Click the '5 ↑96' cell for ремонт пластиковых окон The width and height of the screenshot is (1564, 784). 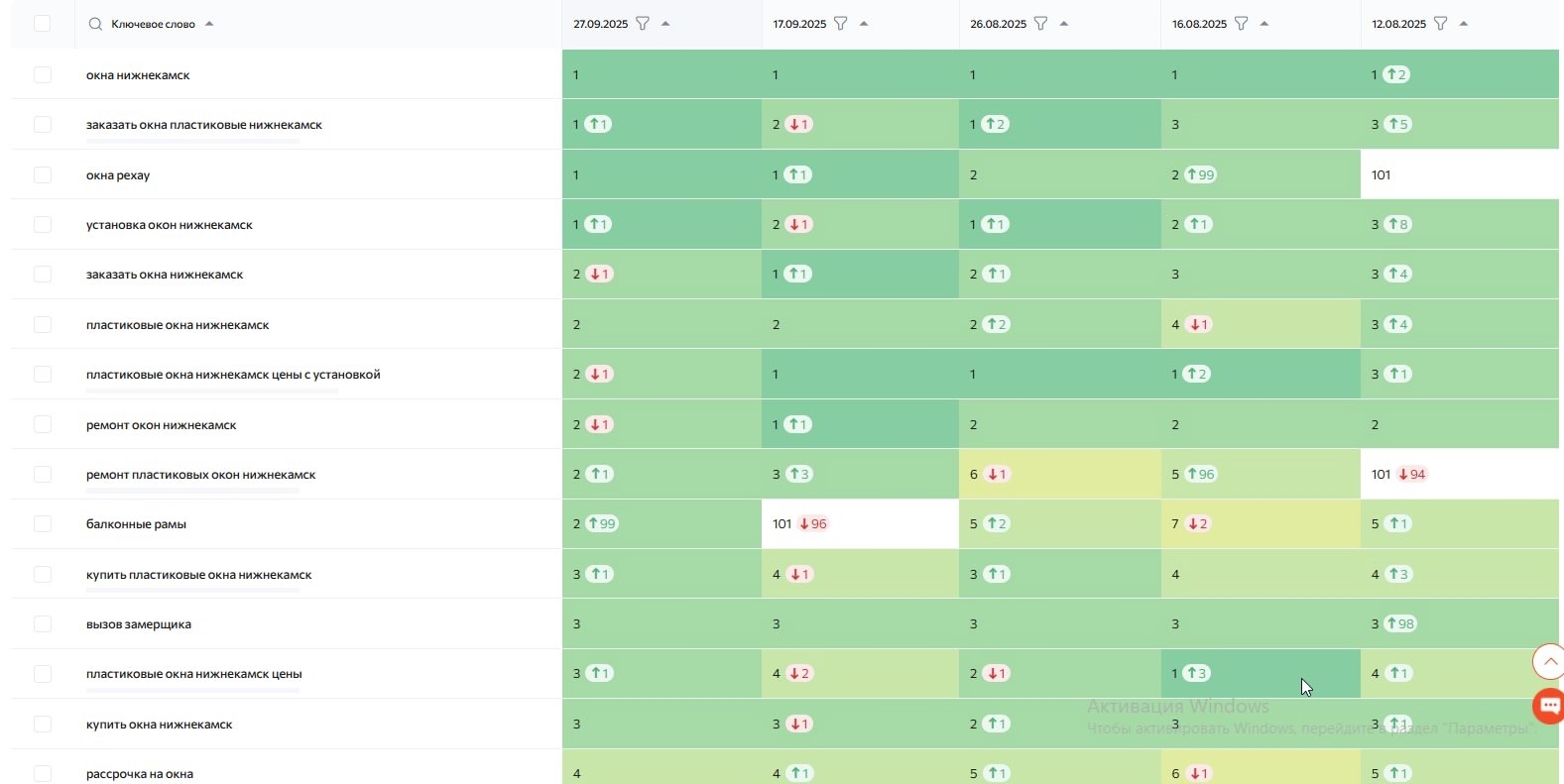point(1261,474)
